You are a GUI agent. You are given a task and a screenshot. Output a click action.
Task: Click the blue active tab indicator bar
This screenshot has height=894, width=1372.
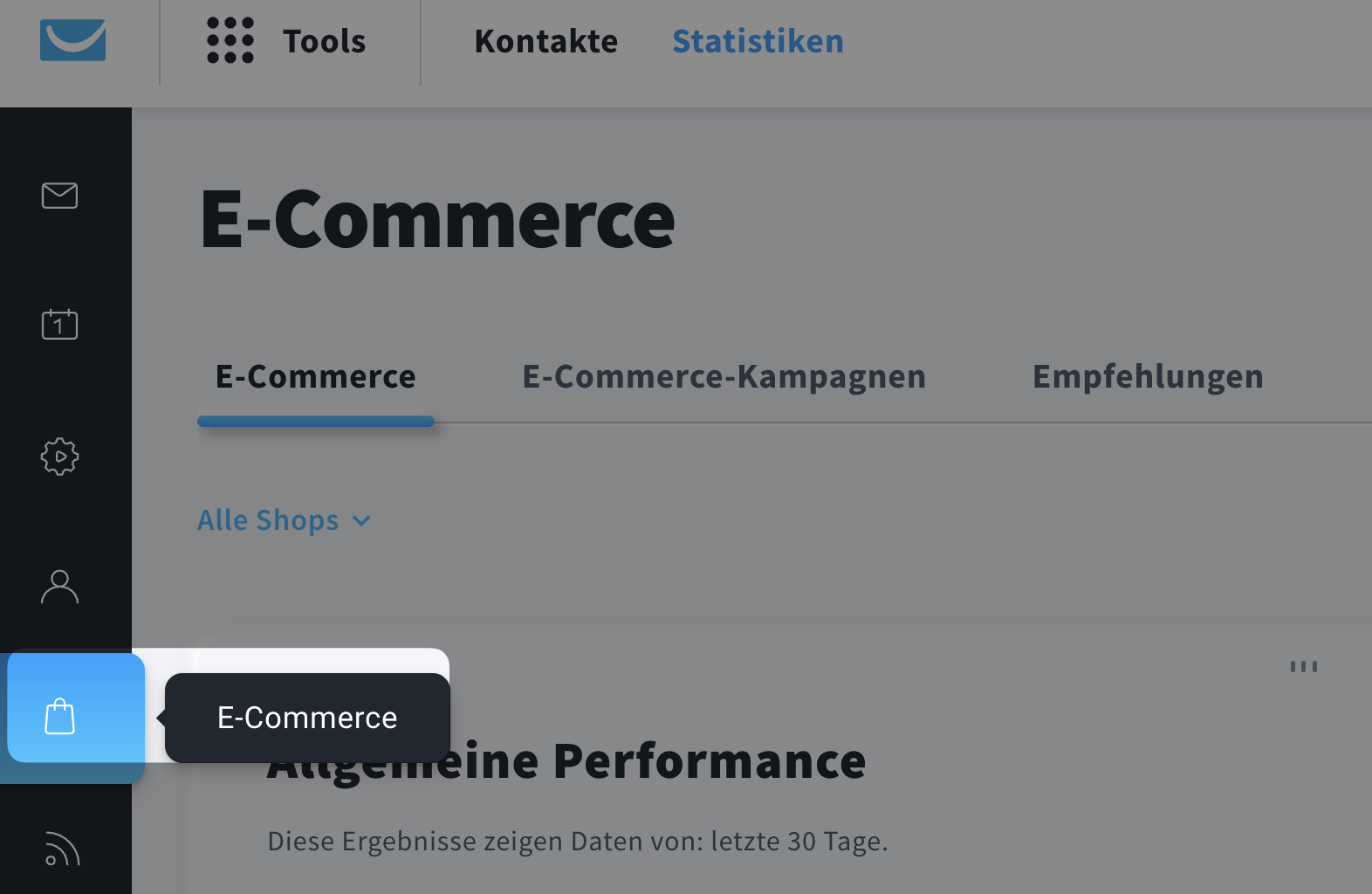point(315,421)
